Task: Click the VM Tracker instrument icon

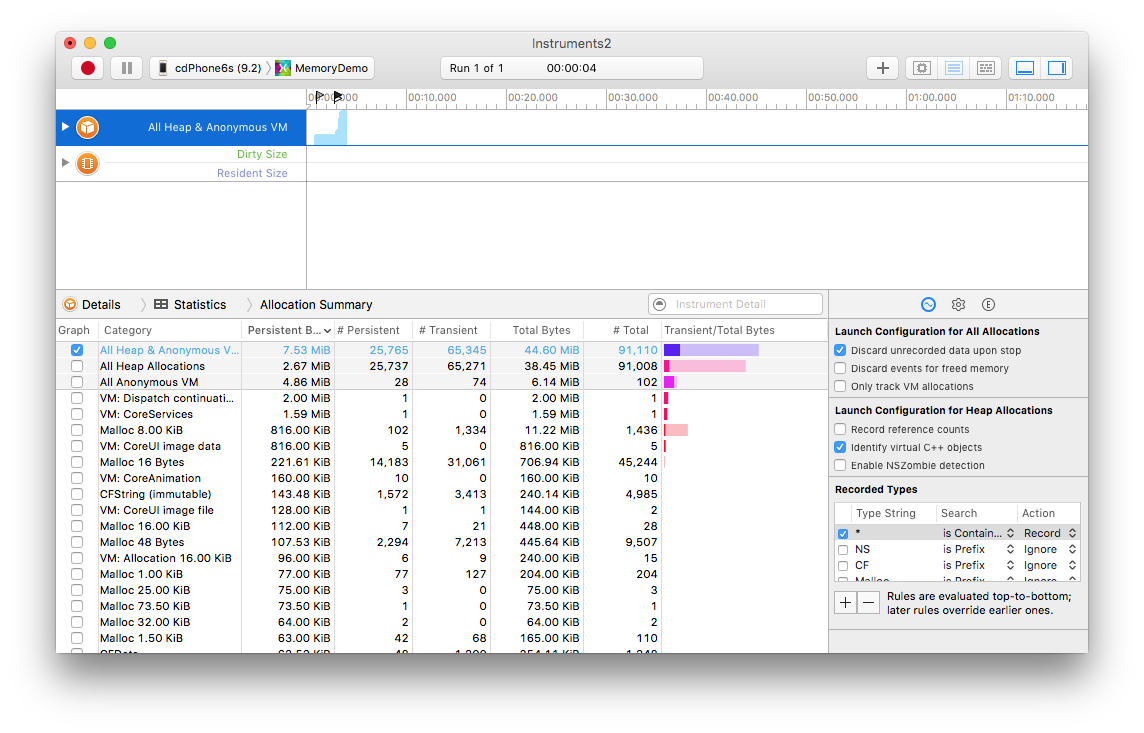Action: pyautogui.click(x=88, y=162)
